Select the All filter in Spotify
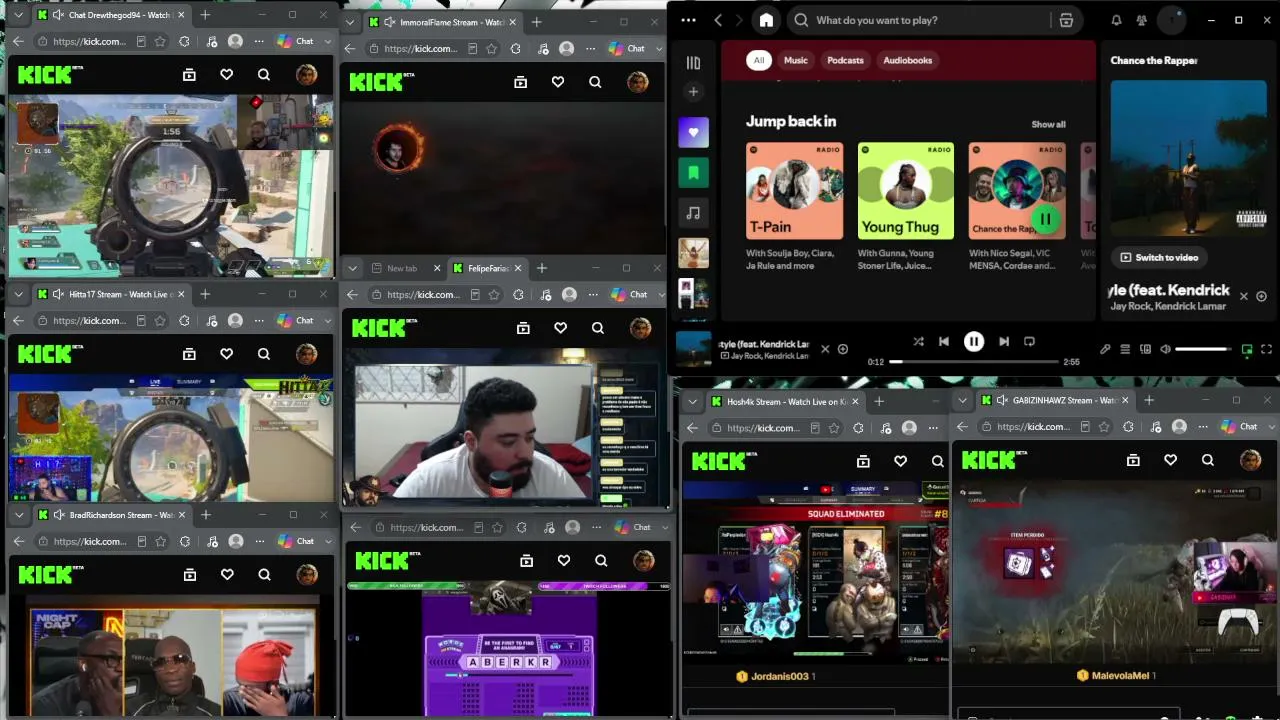This screenshot has width=1280, height=720. (x=759, y=60)
